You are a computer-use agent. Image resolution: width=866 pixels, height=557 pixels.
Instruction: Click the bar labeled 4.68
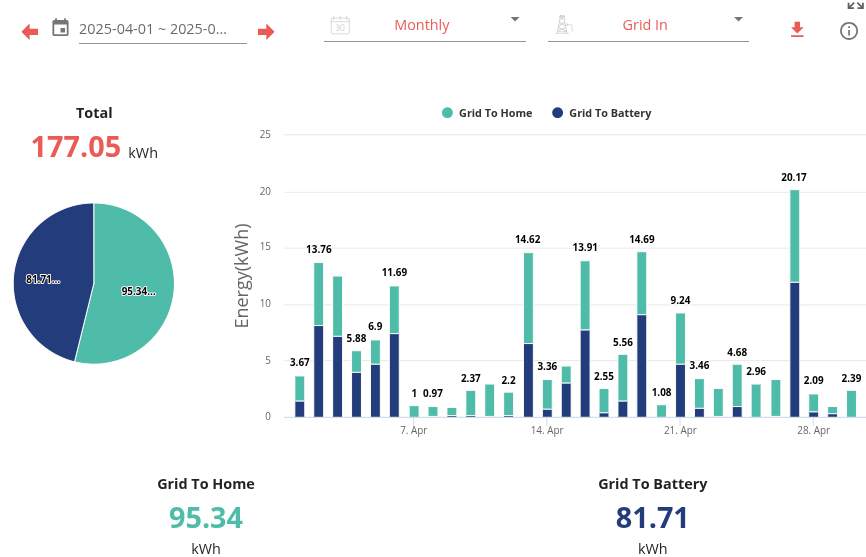(x=737, y=391)
